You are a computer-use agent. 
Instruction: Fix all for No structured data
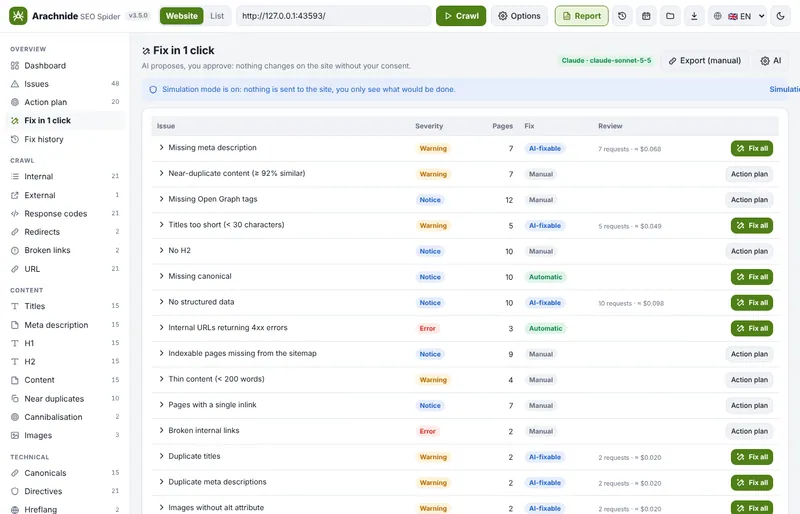click(752, 303)
